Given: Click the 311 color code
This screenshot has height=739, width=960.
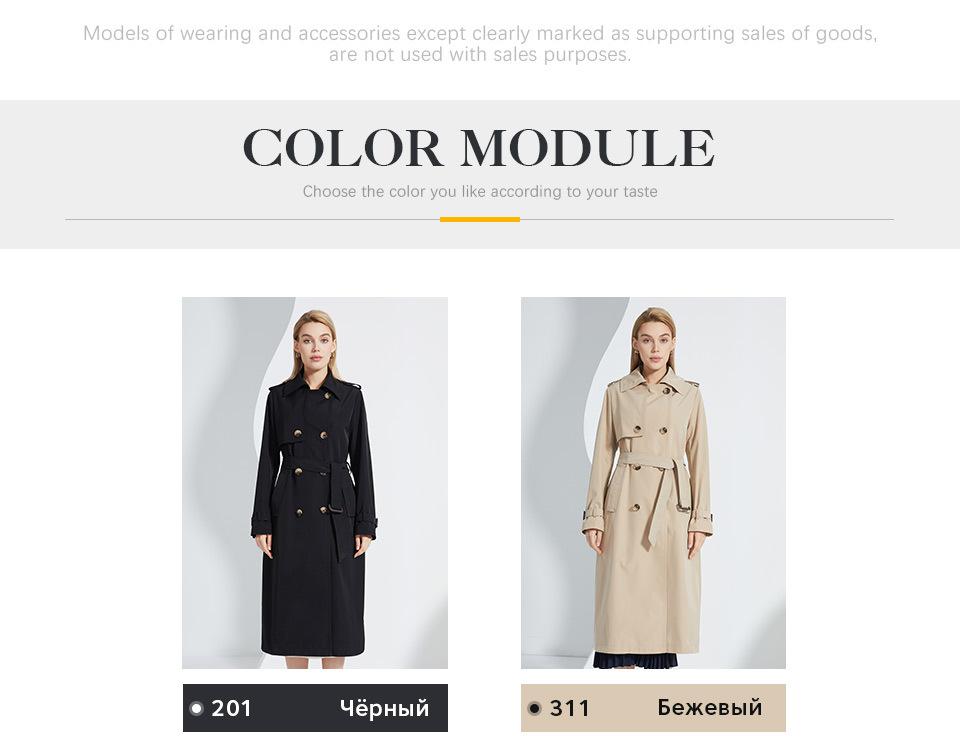Looking at the screenshot, I should 570,709.
